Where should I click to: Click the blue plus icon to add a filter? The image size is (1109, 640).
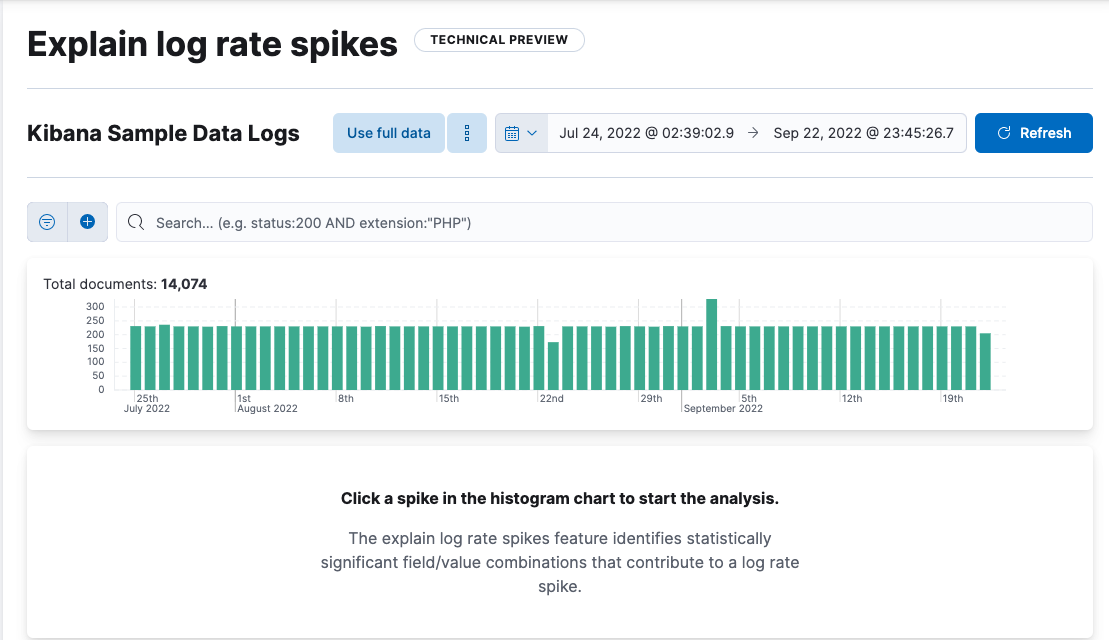85,221
